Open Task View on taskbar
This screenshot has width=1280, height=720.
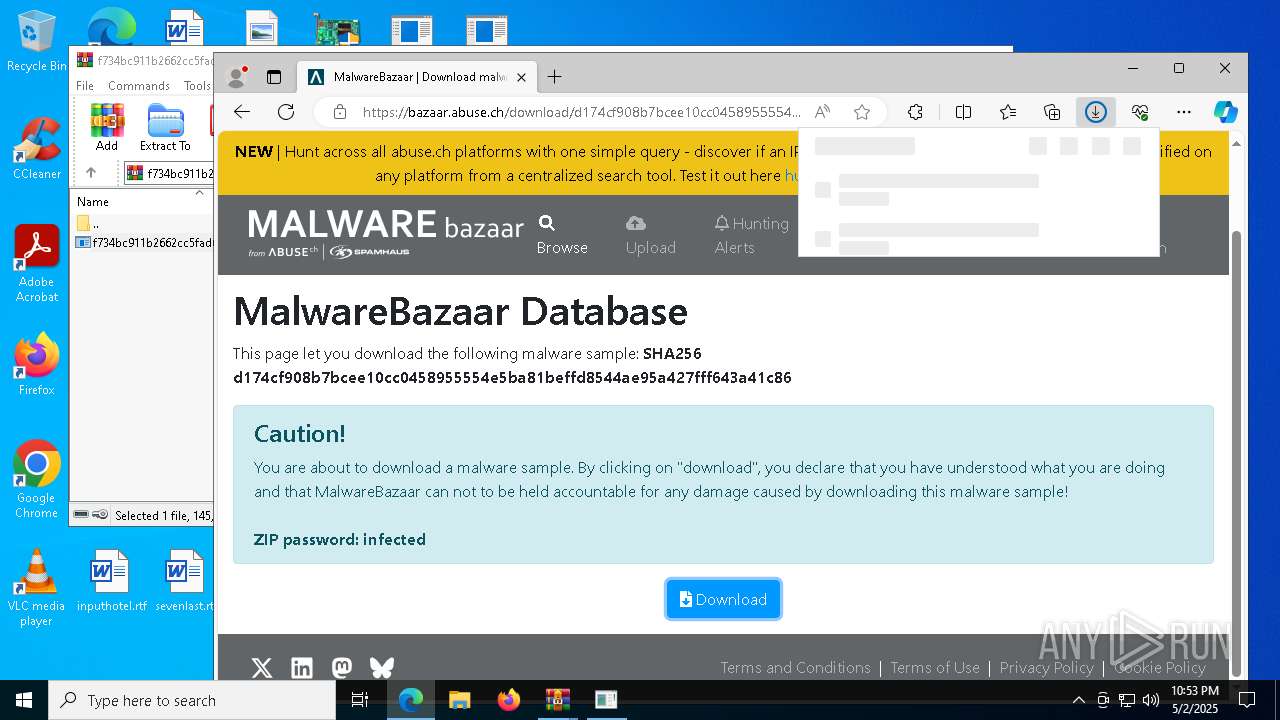[361, 700]
